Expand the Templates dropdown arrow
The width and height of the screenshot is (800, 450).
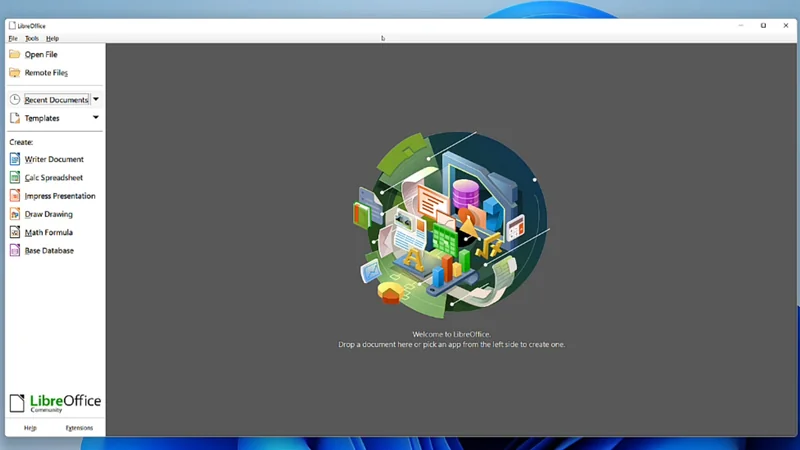[96, 118]
